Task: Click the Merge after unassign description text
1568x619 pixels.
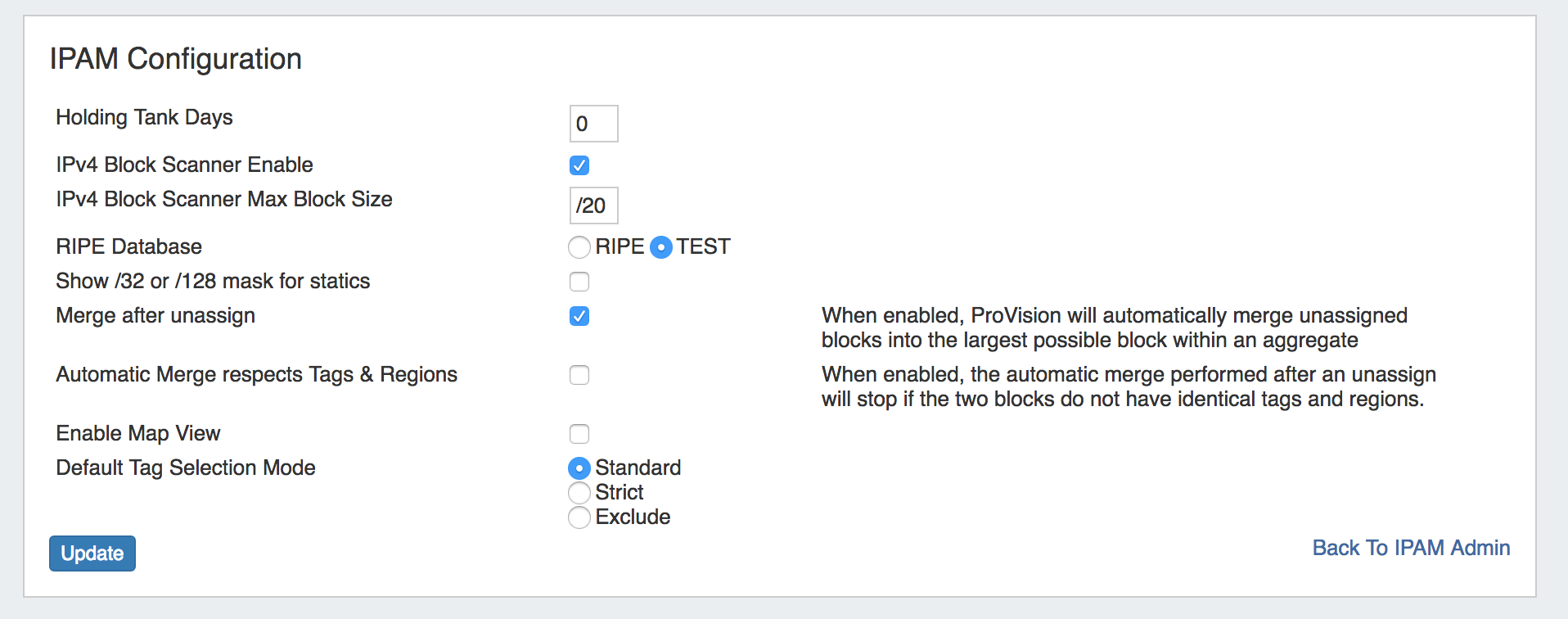Action: [x=1114, y=328]
